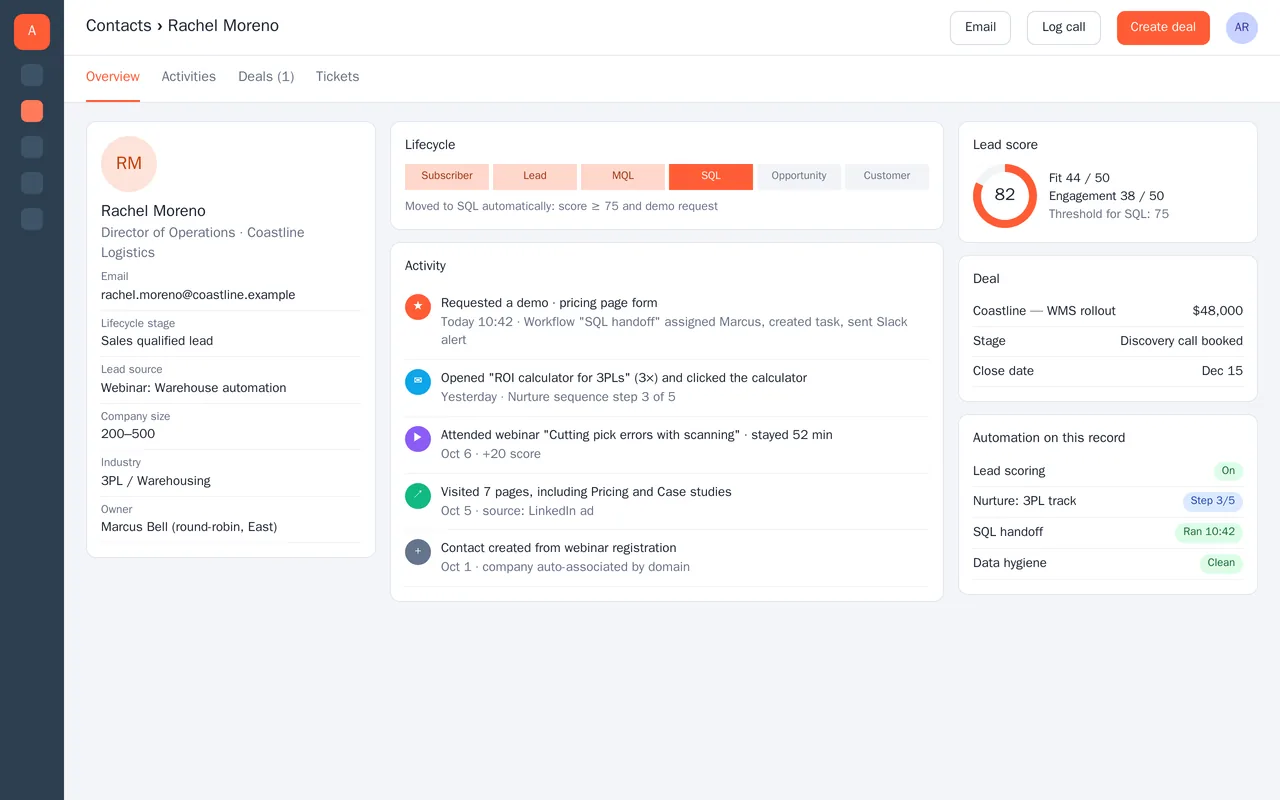This screenshot has width=1280, height=800.
Task: Open the highlighted orange sidebar item
Action: [32, 111]
